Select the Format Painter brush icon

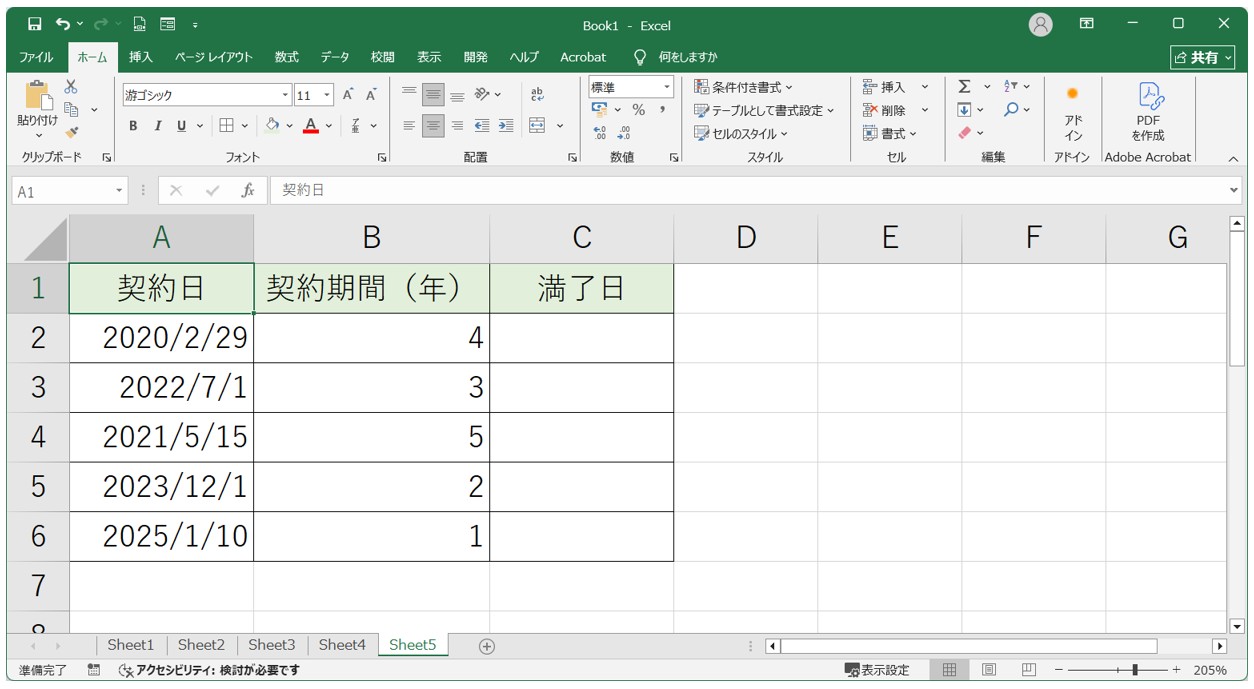coord(71,132)
